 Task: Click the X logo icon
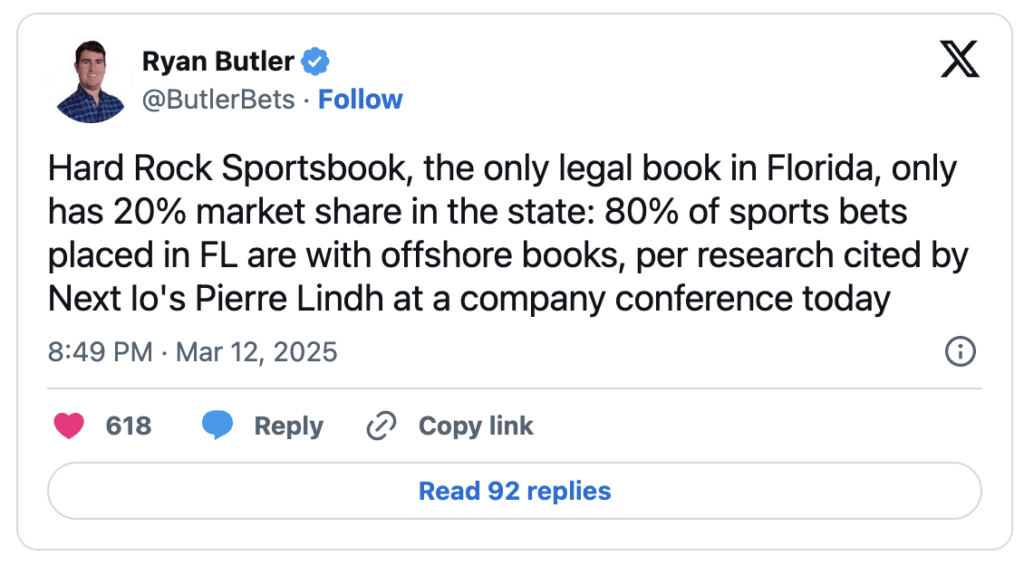(x=960, y=61)
